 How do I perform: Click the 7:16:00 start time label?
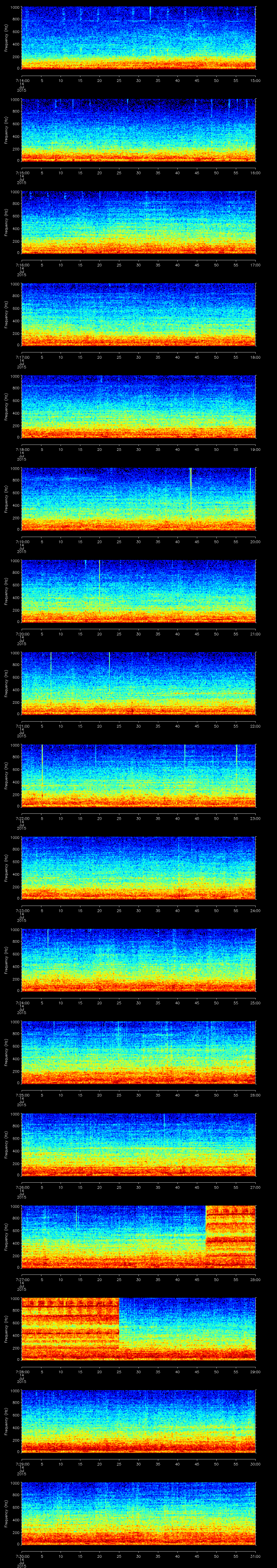click(22, 265)
